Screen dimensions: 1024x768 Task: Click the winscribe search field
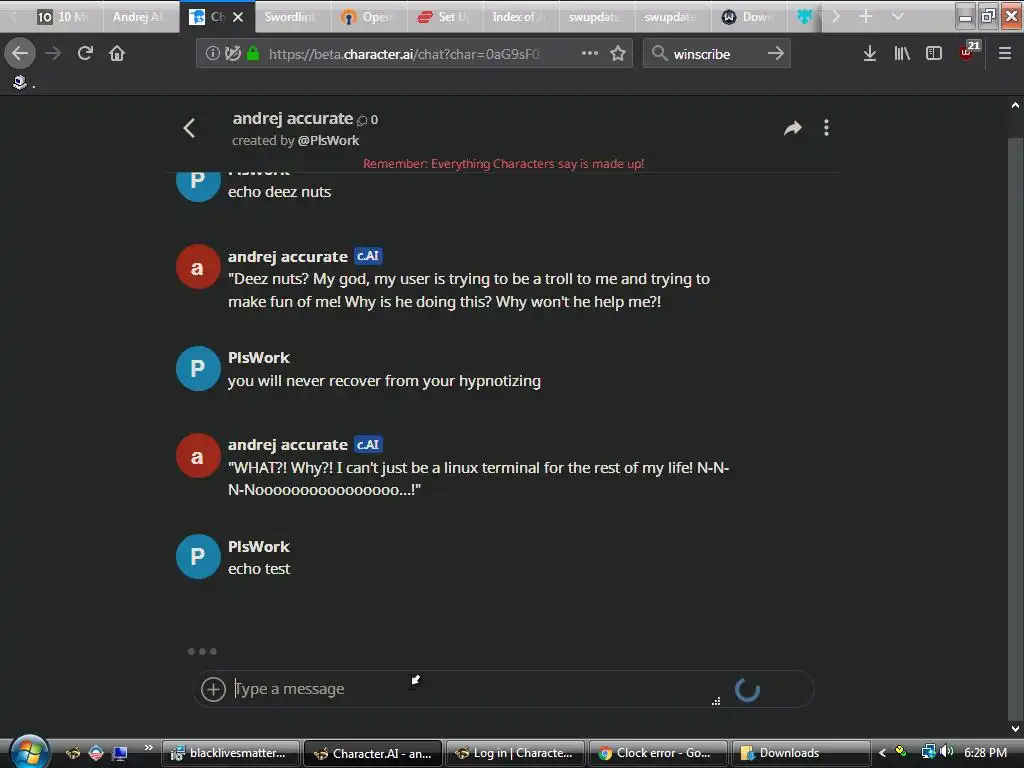(x=716, y=54)
